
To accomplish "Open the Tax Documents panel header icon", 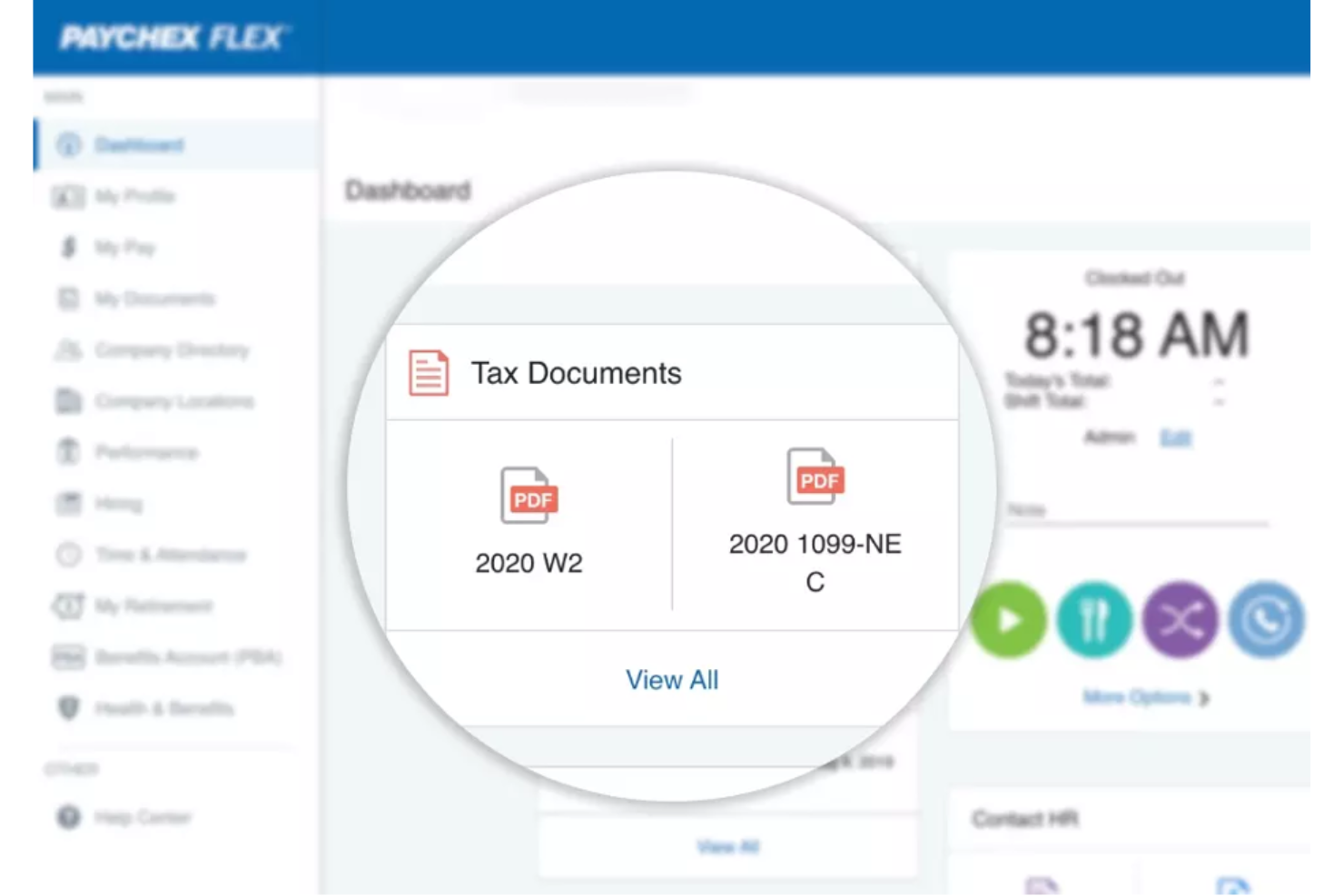I will coord(428,372).
